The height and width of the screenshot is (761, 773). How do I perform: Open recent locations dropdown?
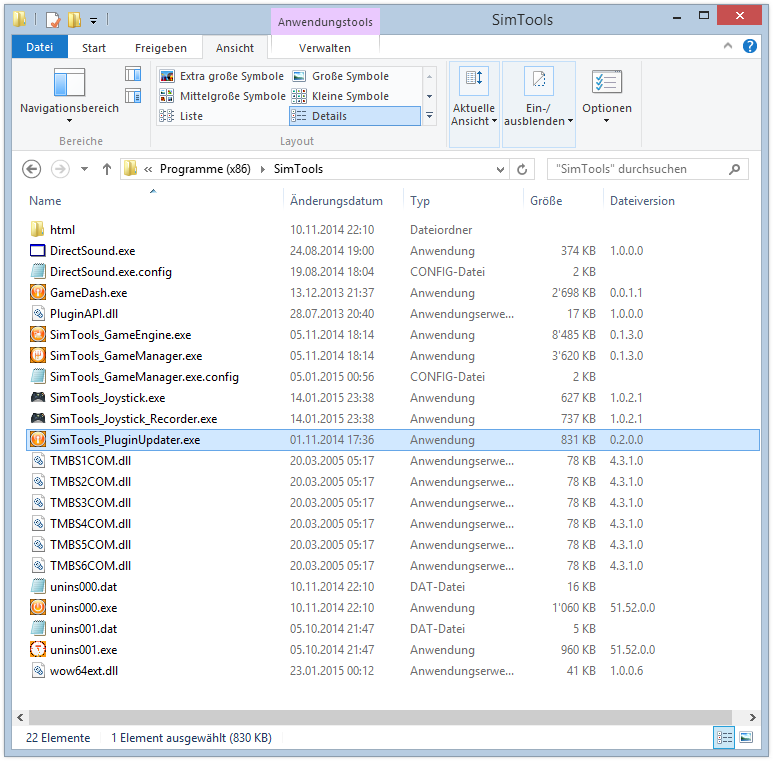point(84,169)
